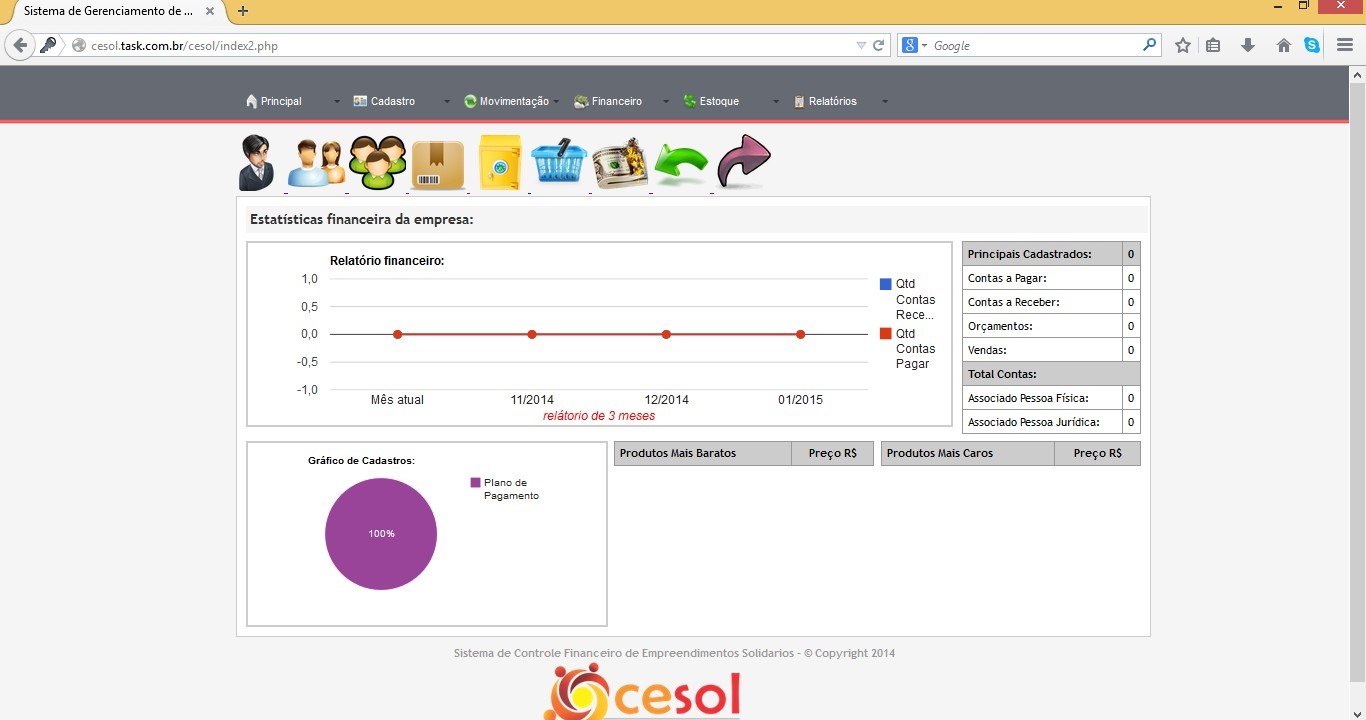Click inside the Google search field

coord(1035,45)
